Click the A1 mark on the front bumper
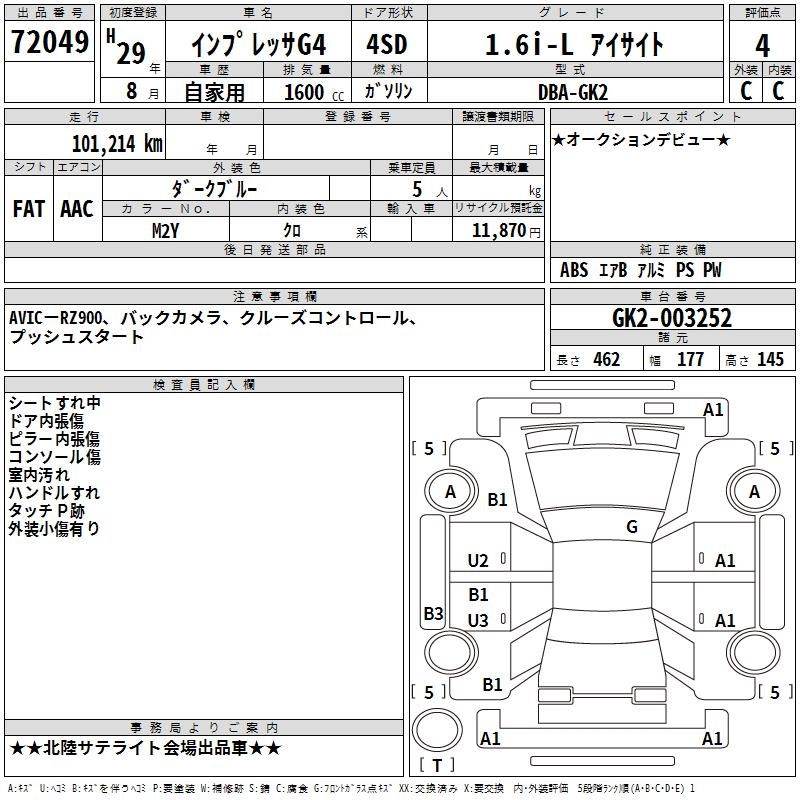This screenshot has width=800, height=800. [713, 409]
